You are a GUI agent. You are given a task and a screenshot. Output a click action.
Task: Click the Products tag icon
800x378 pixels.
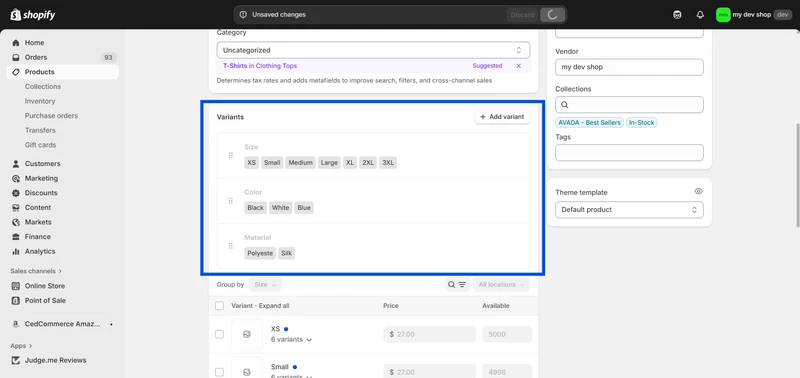(x=16, y=72)
